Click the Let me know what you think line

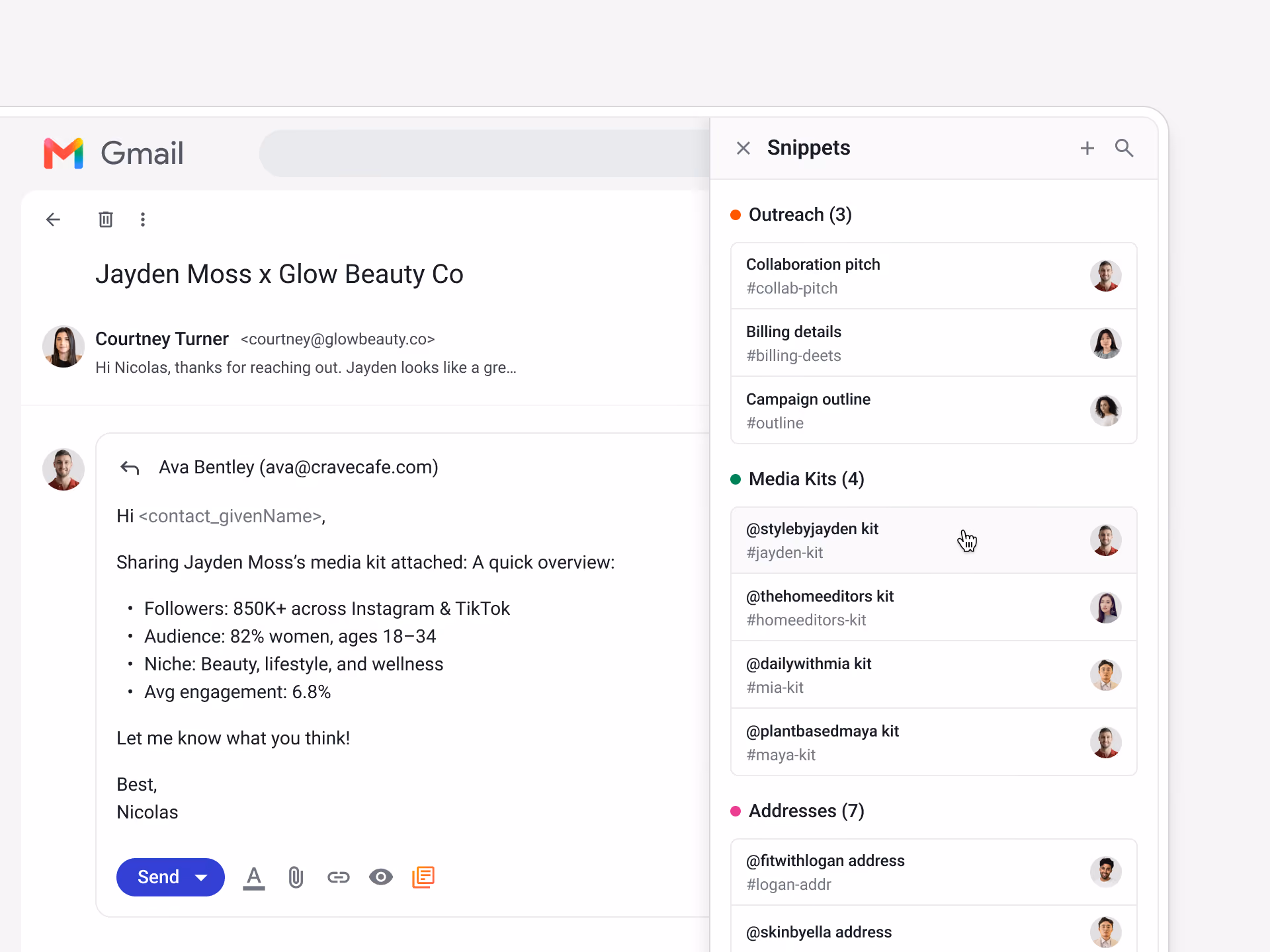(x=233, y=738)
